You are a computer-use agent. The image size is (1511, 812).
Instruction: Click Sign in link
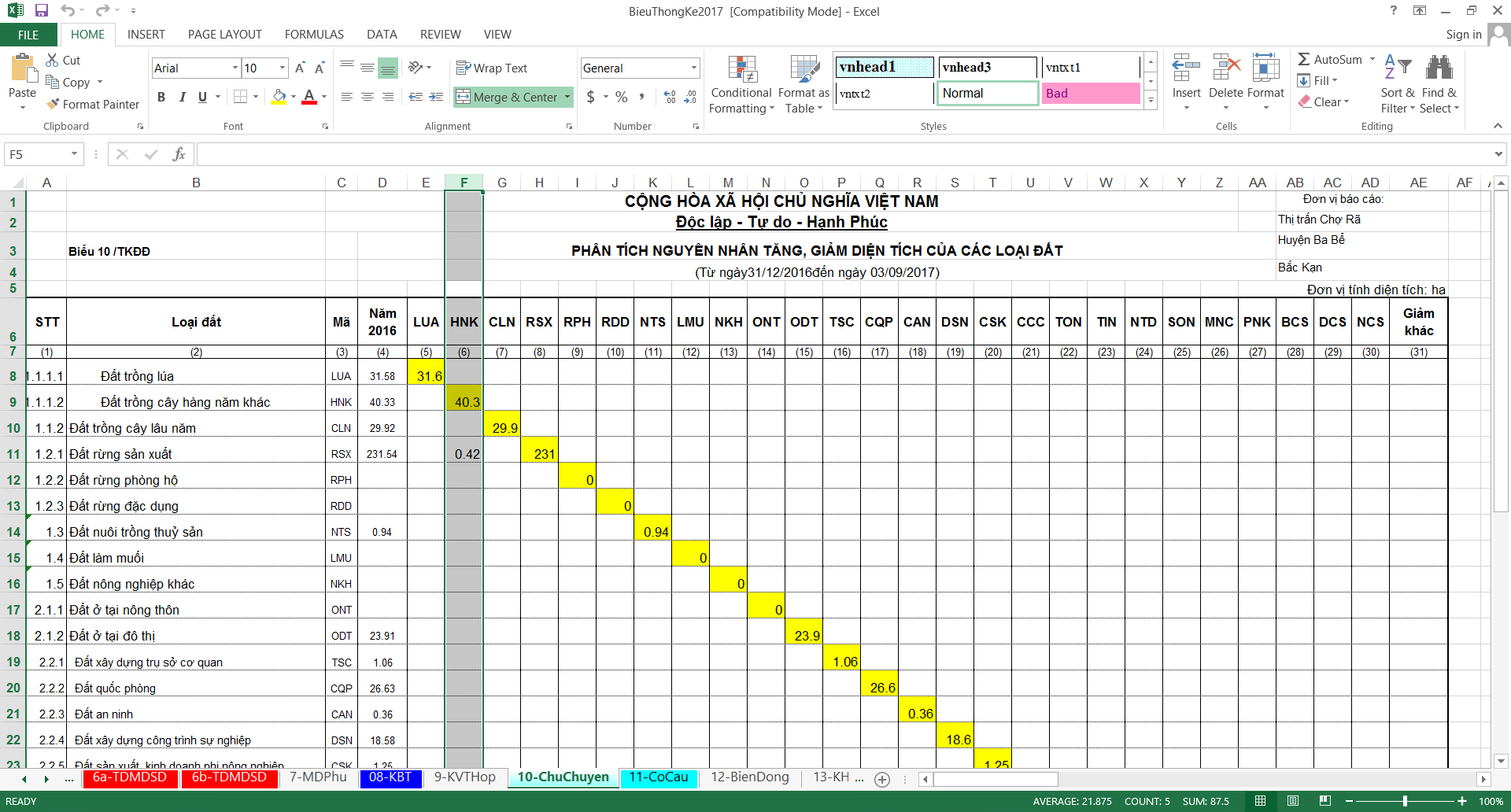(x=1463, y=35)
